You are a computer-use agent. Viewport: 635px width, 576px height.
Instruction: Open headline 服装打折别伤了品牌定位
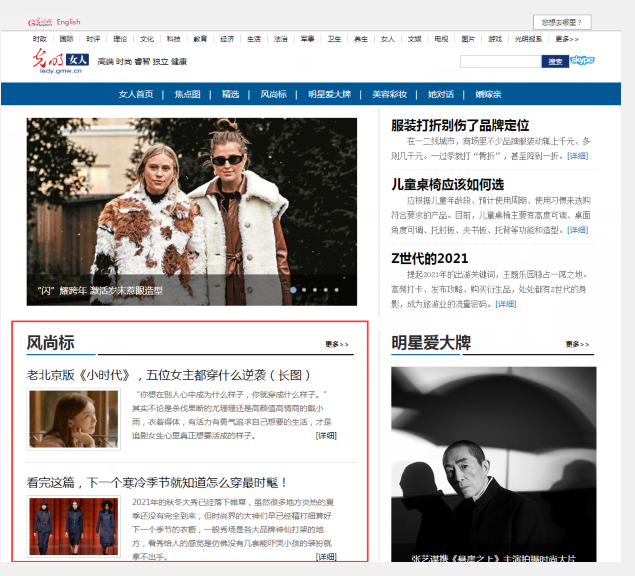(x=460, y=125)
